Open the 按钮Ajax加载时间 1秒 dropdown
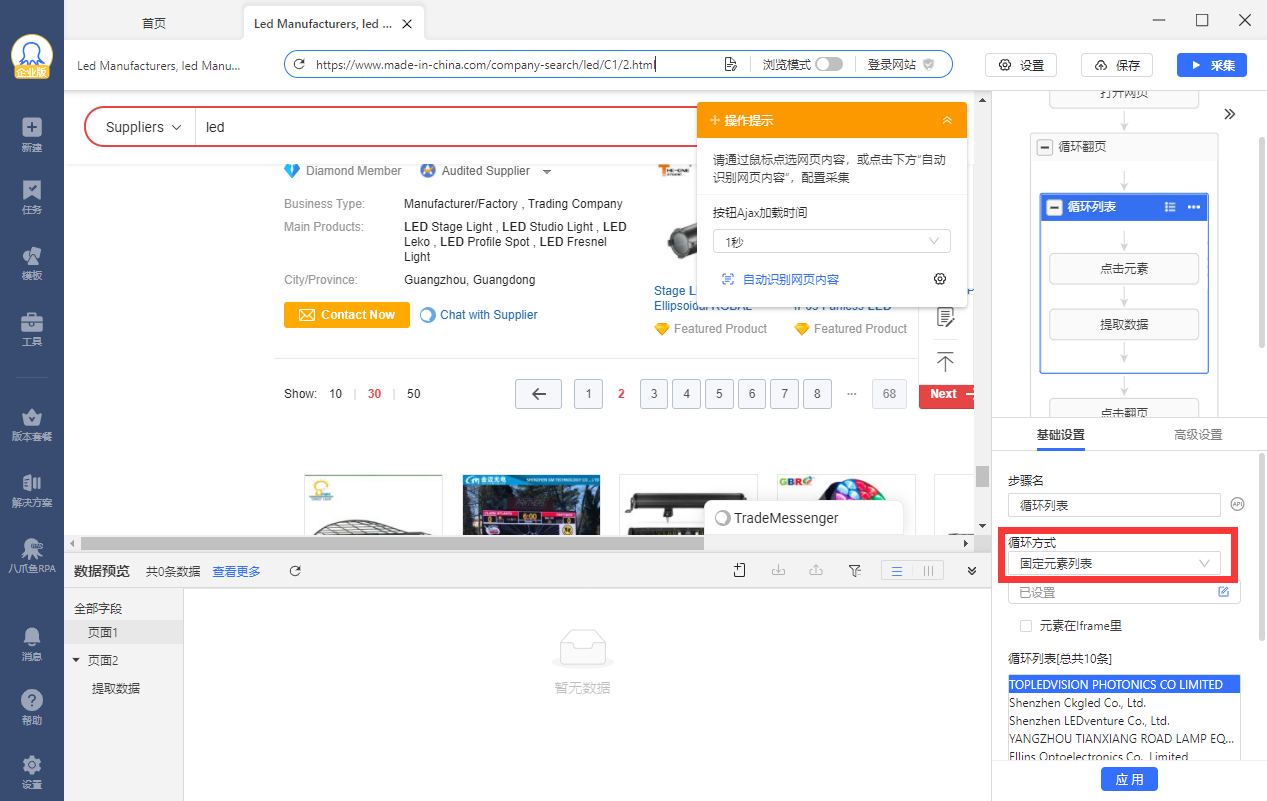This screenshot has height=801, width=1267. (831, 242)
